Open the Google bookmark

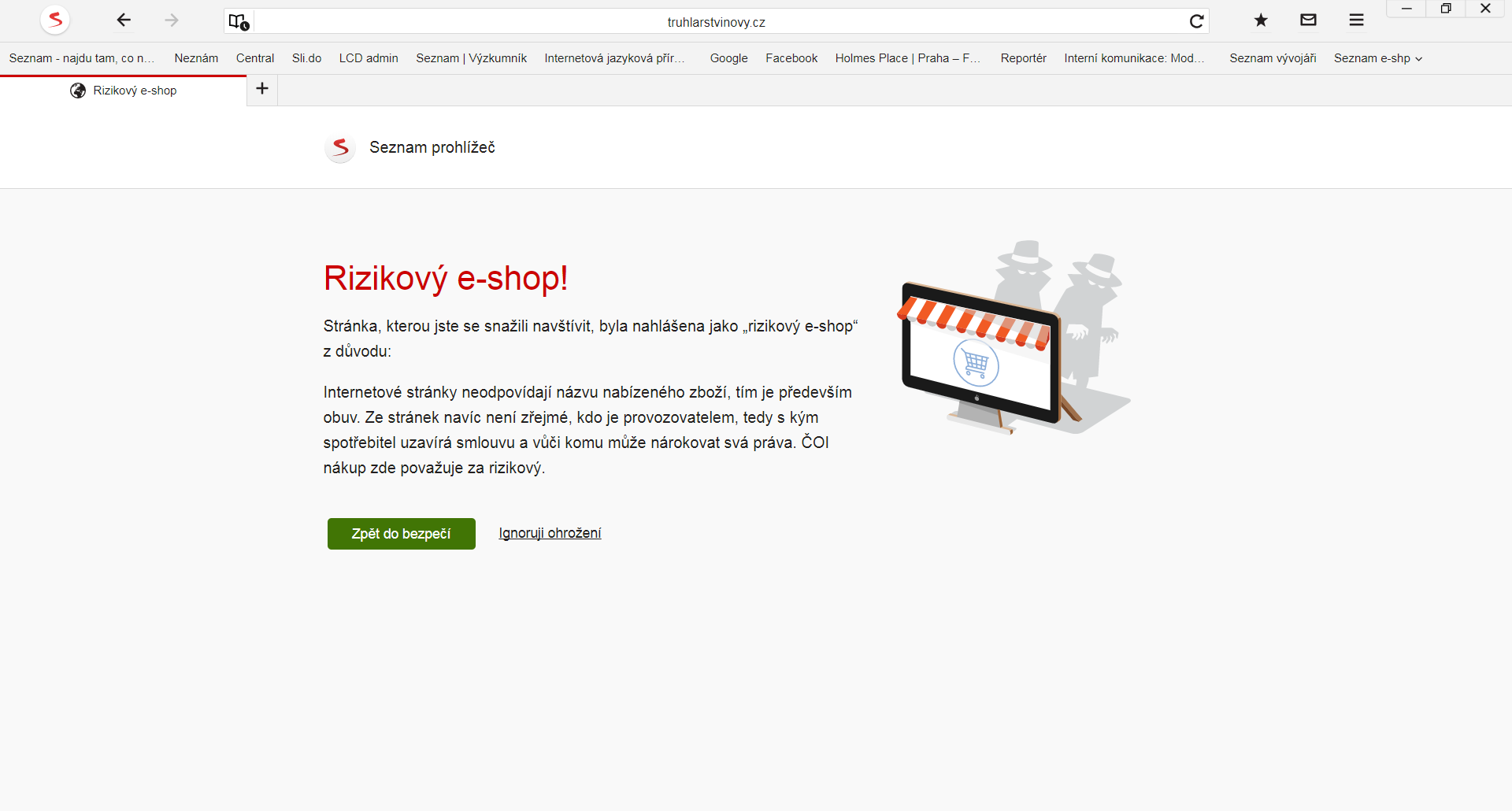(x=729, y=58)
